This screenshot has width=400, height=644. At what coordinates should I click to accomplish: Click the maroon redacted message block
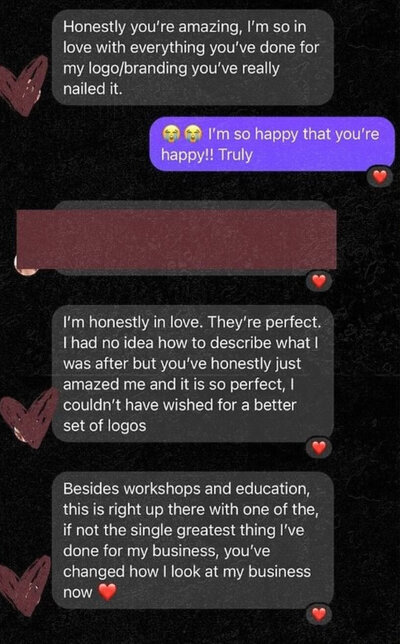pos(177,239)
